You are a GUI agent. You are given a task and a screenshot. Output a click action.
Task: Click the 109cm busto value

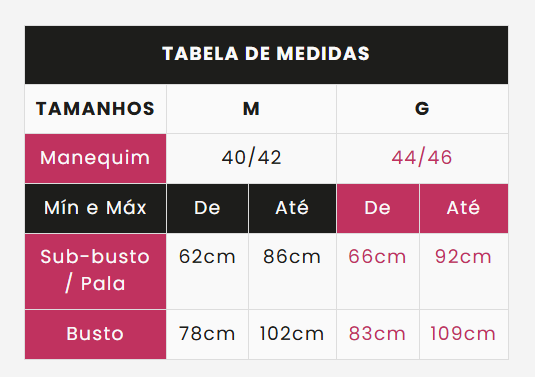pos(464,334)
